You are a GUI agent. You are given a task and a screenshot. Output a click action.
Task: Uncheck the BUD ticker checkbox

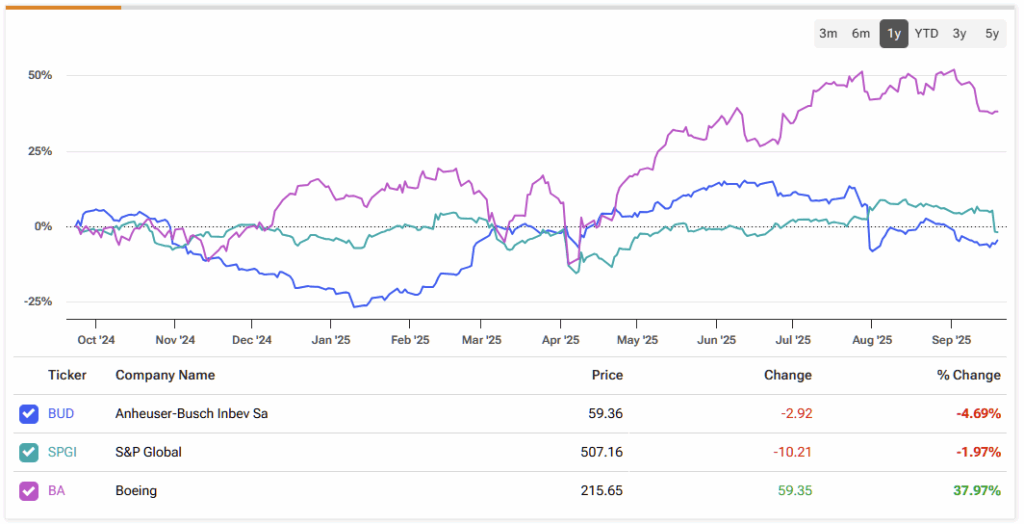pyautogui.click(x=29, y=414)
